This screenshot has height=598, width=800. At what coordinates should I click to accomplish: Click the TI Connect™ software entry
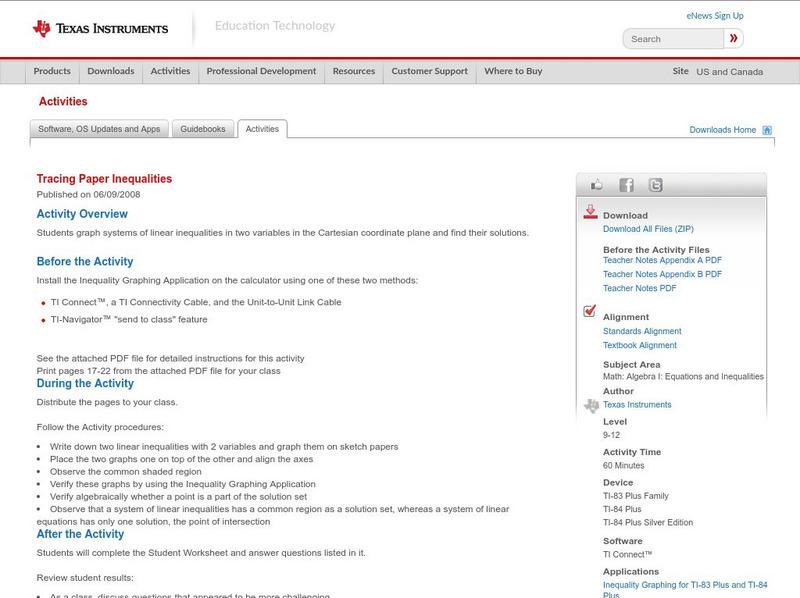628,554
